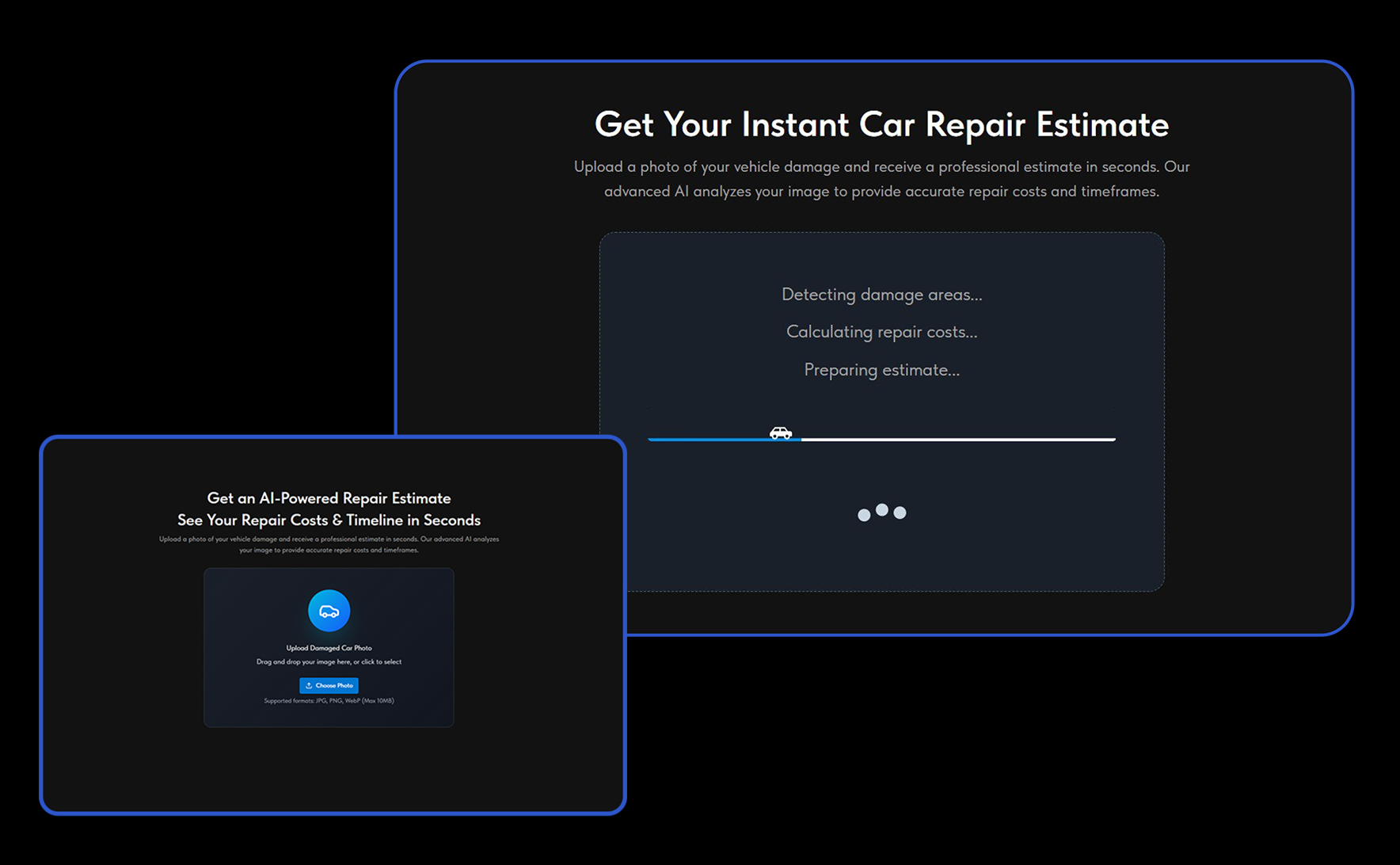Click the small description under the AI-Powered heading
The height and width of the screenshot is (865, 1400).
[x=329, y=544]
